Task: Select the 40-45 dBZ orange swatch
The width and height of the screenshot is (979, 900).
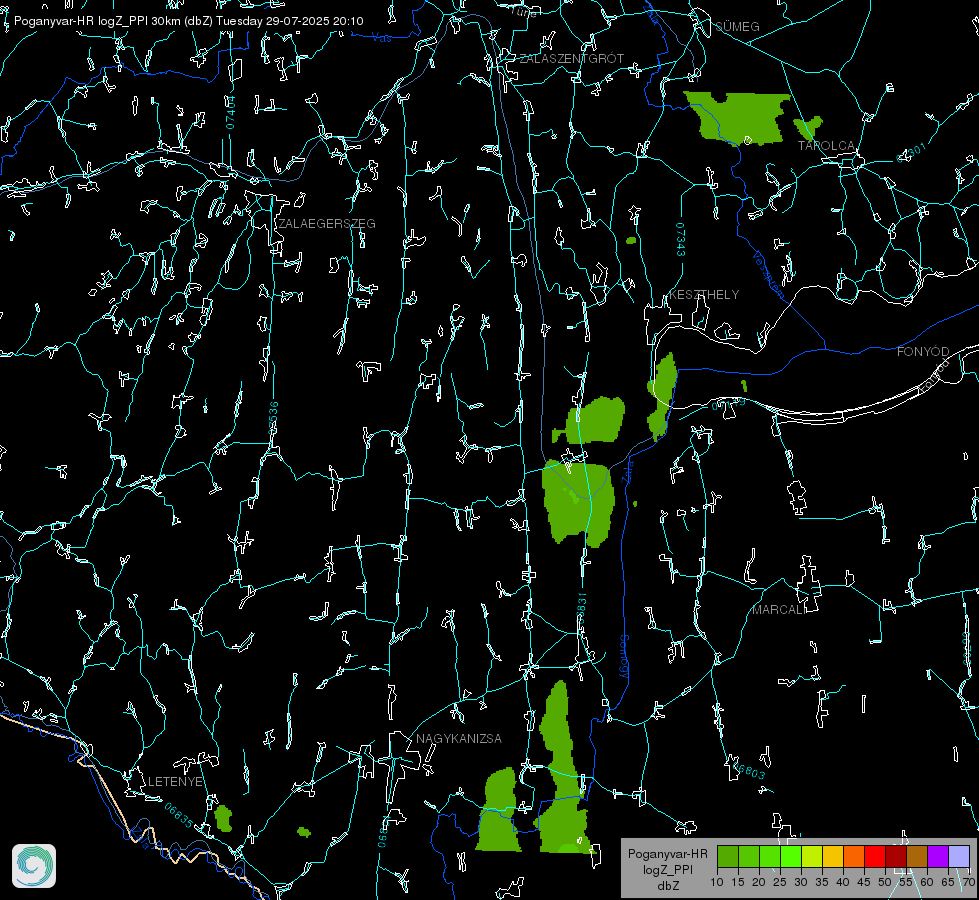Action: point(854,856)
